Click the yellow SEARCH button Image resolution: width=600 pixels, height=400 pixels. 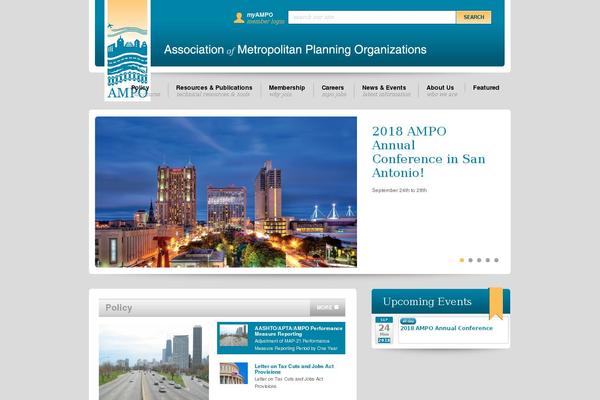point(474,17)
